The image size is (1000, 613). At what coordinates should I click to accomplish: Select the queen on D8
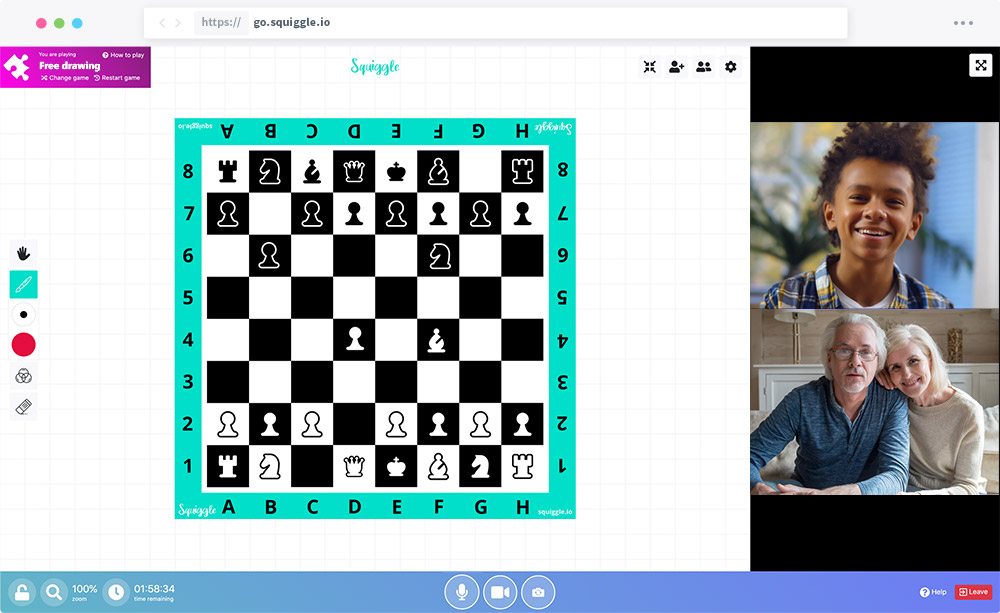(x=354, y=171)
